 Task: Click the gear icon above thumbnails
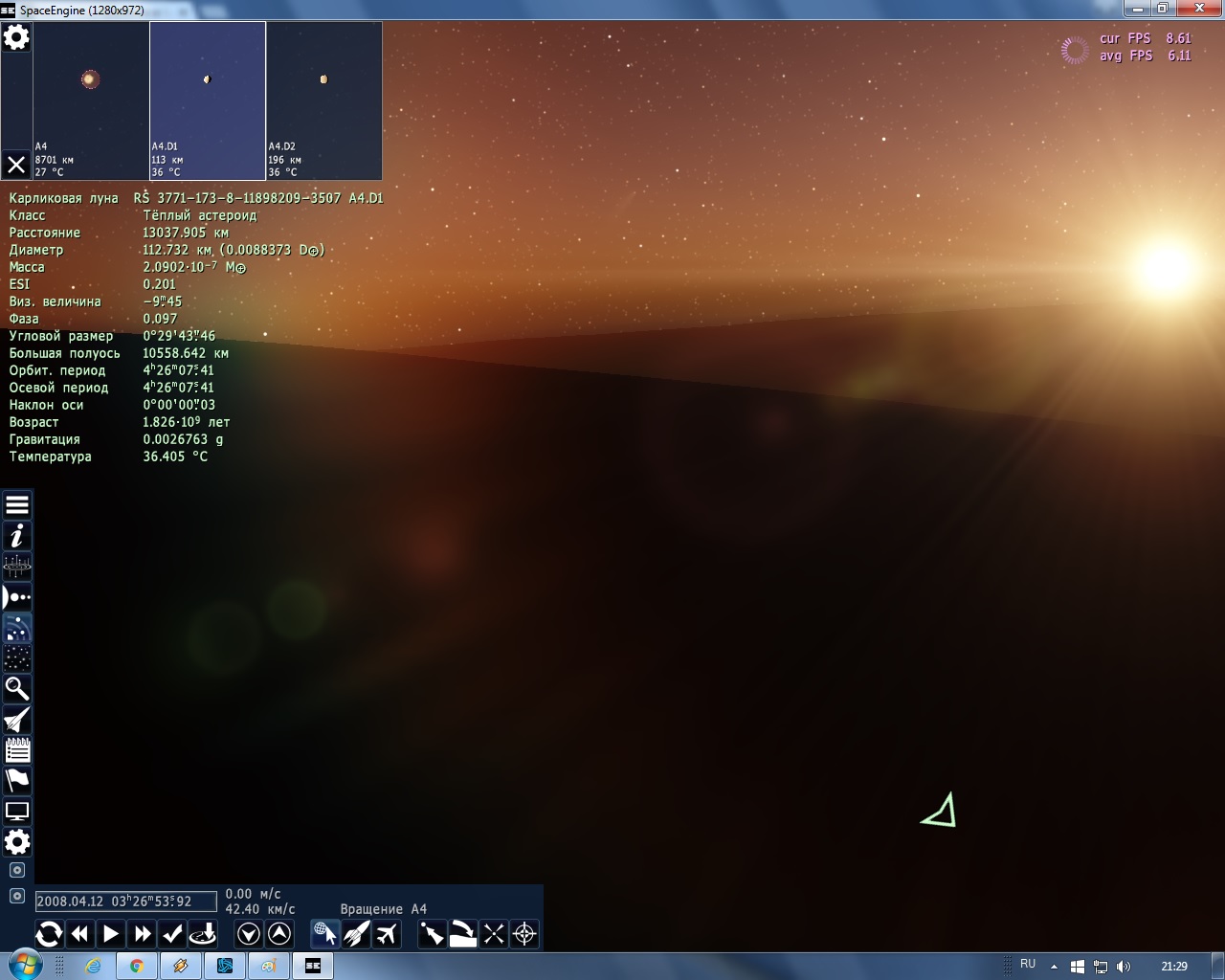point(16,37)
